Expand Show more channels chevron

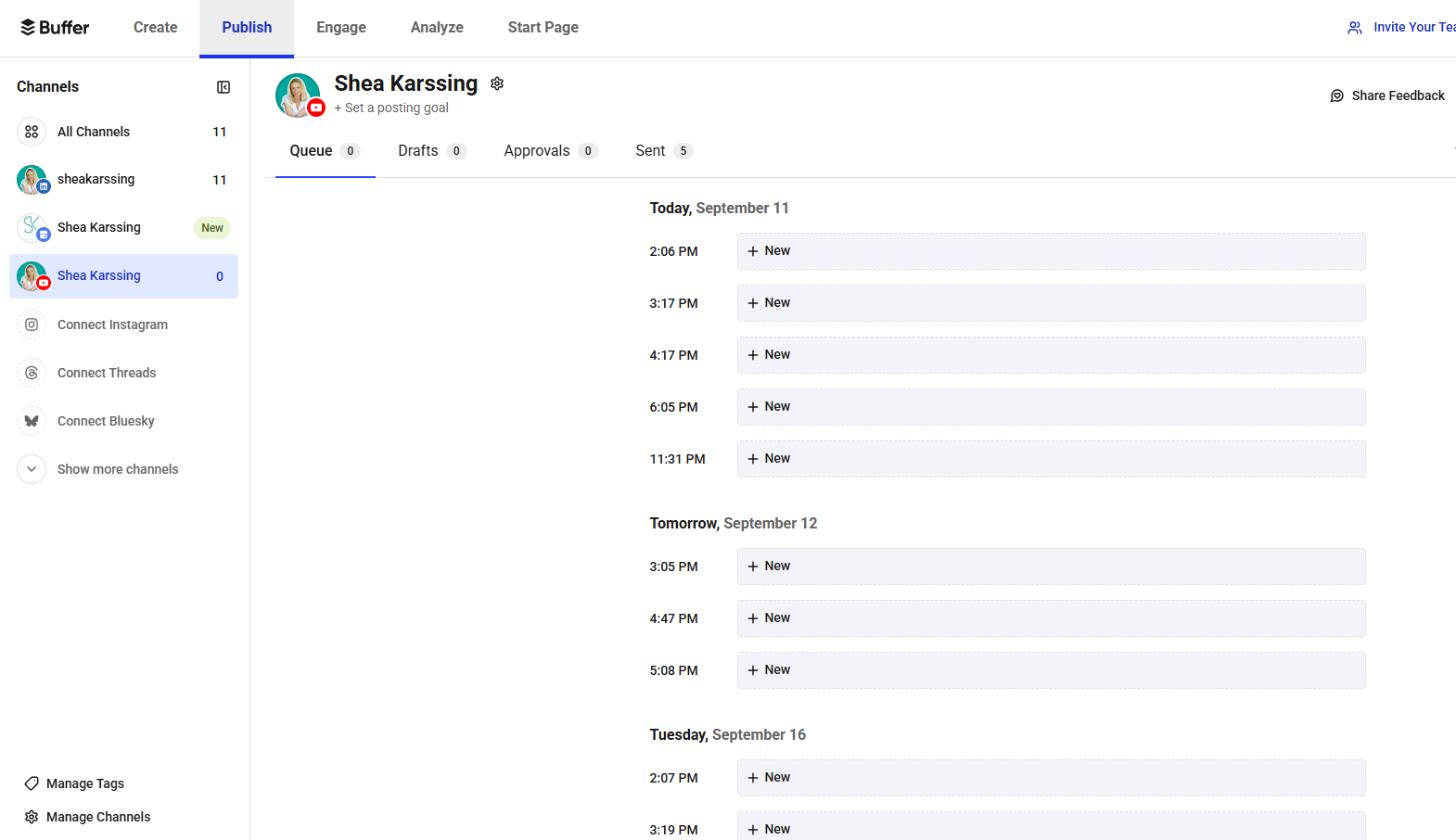tap(32, 469)
